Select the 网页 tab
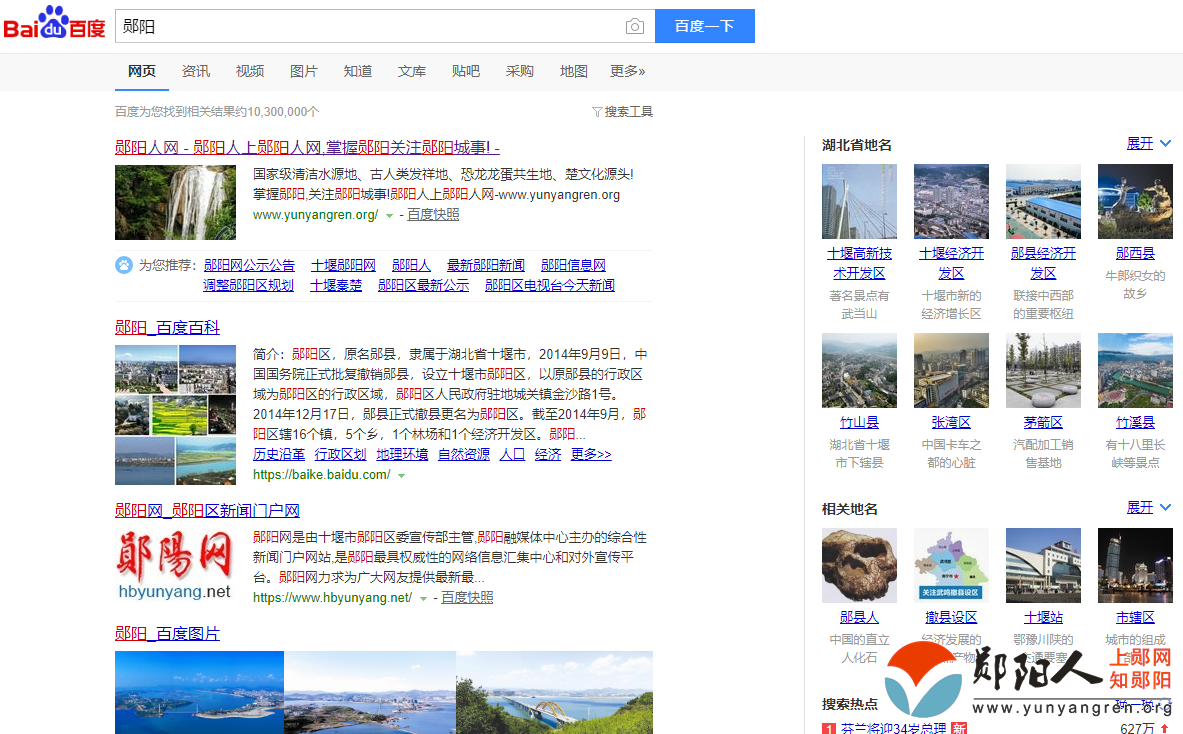 [x=142, y=71]
